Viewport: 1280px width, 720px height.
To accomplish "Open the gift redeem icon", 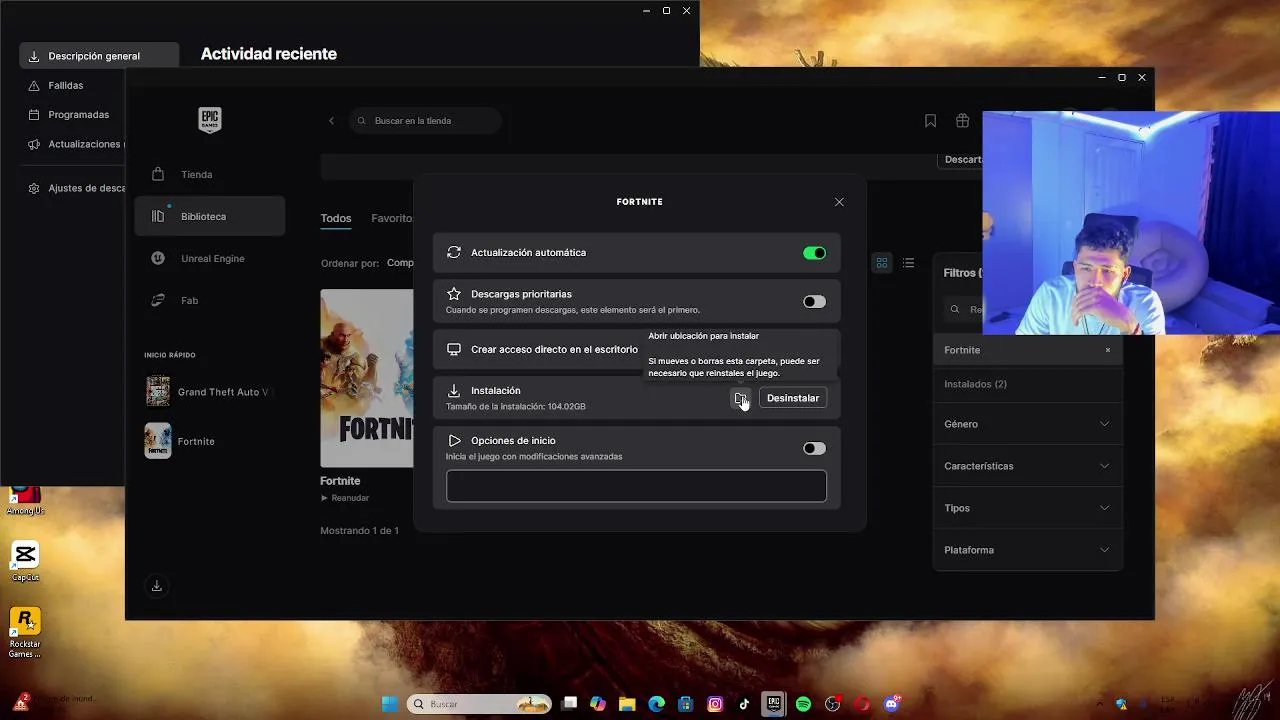I will [962, 121].
